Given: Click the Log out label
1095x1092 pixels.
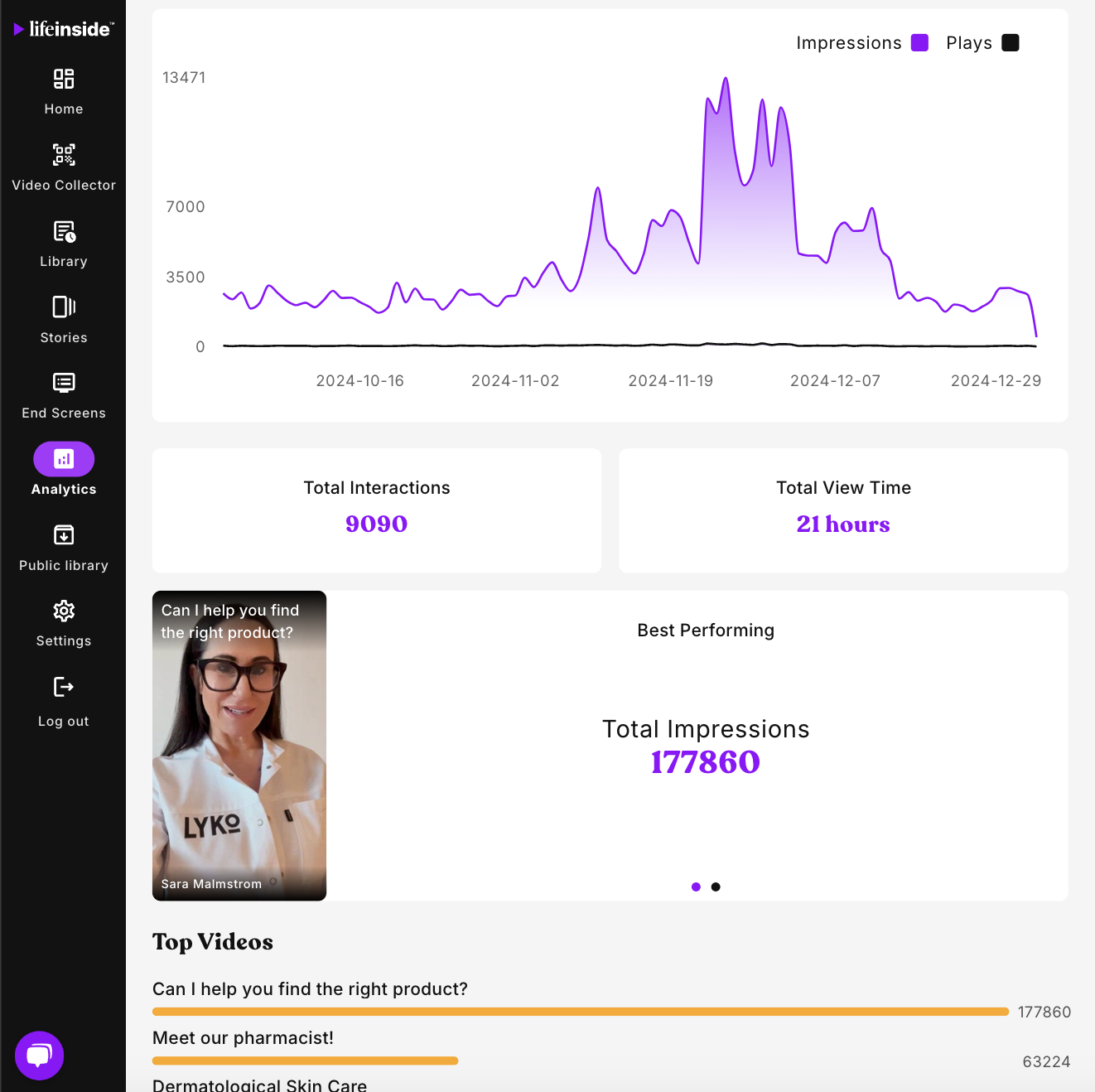Looking at the screenshot, I should [64, 722].
